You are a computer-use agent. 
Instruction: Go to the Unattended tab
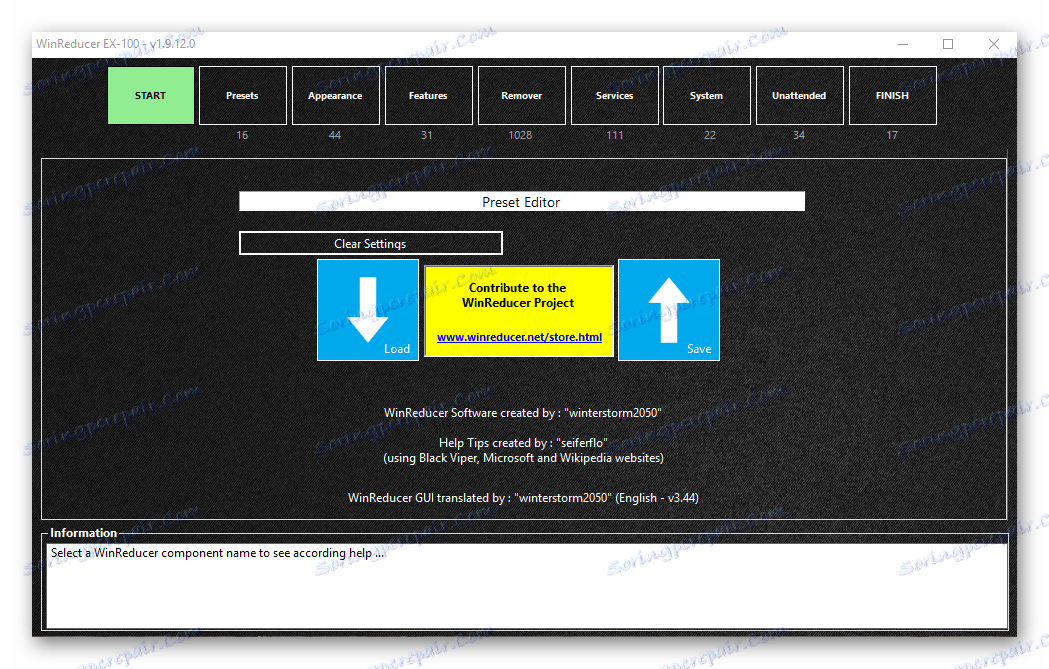[x=799, y=95]
